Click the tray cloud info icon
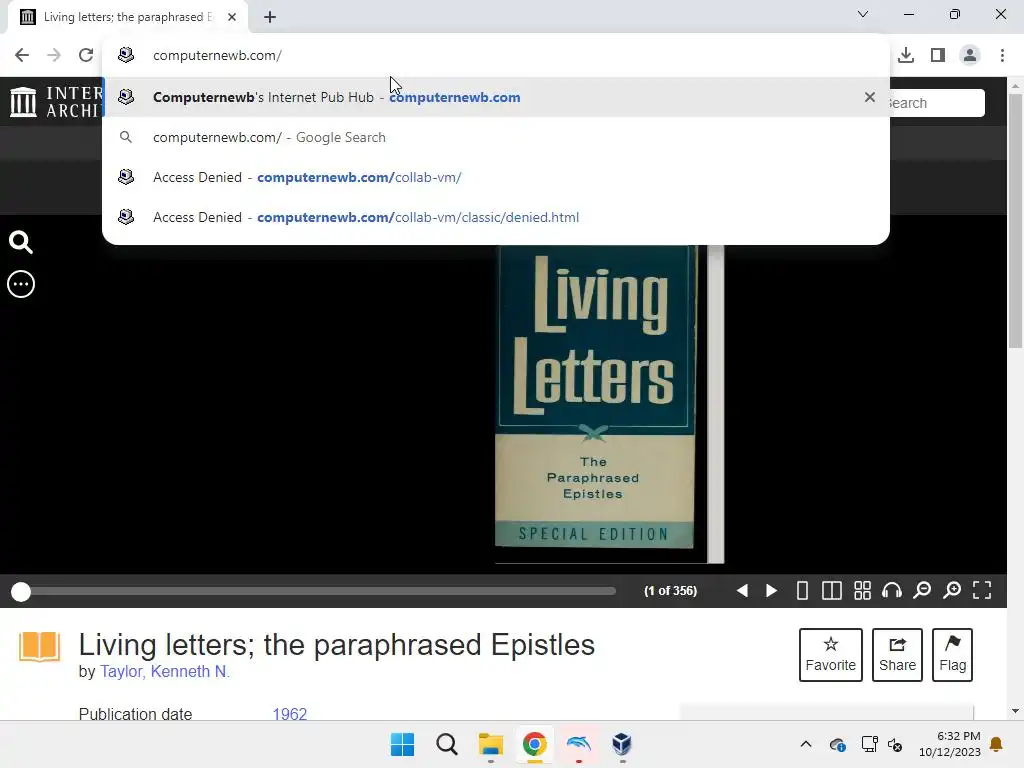The image size is (1024, 768). tap(838, 744)
